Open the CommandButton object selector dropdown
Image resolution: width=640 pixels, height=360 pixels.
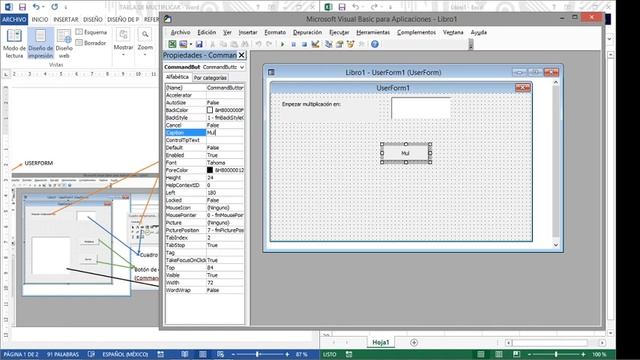pos(242,67)
